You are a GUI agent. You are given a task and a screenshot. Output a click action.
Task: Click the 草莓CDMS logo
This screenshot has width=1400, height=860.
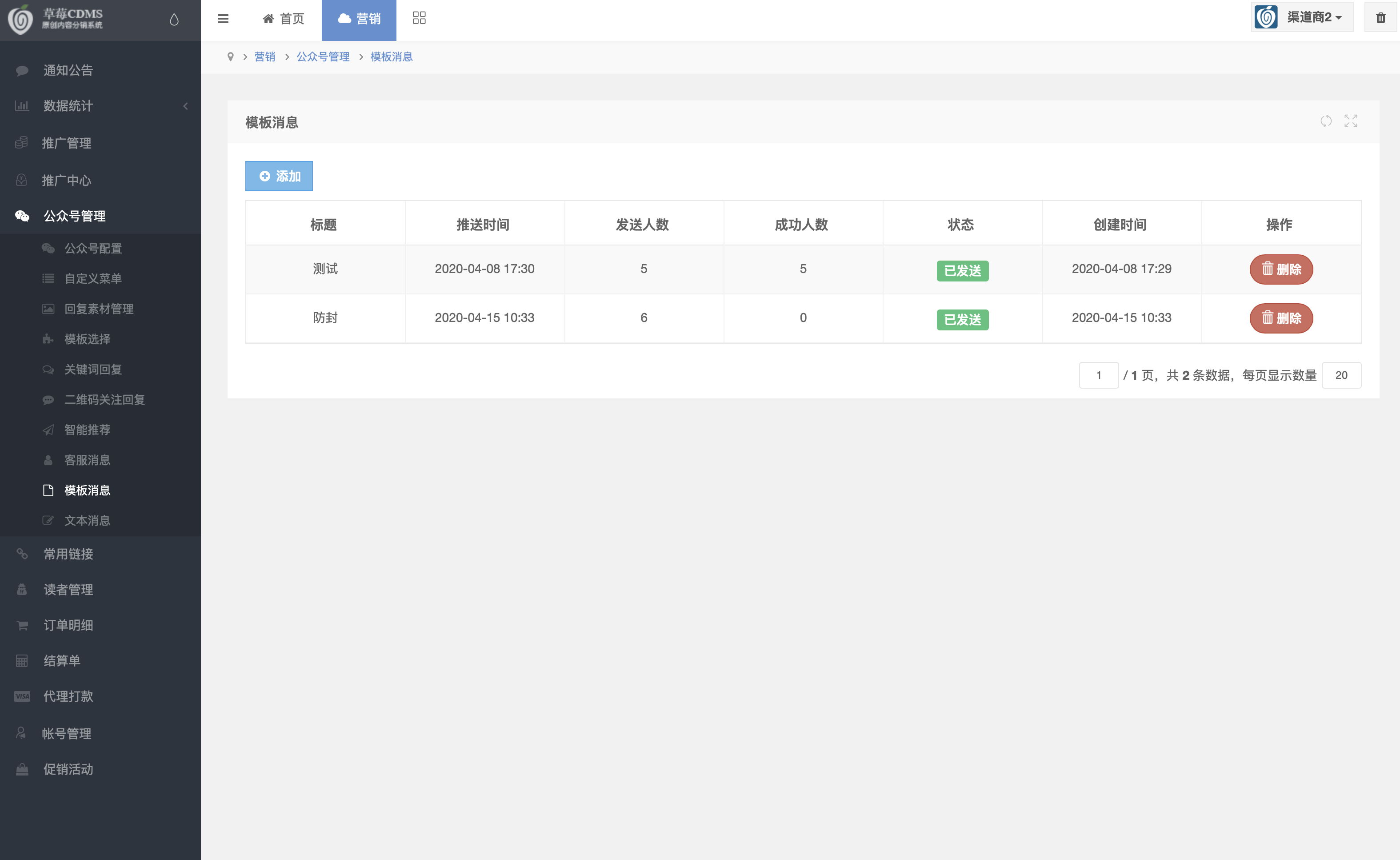pos(56,19)
